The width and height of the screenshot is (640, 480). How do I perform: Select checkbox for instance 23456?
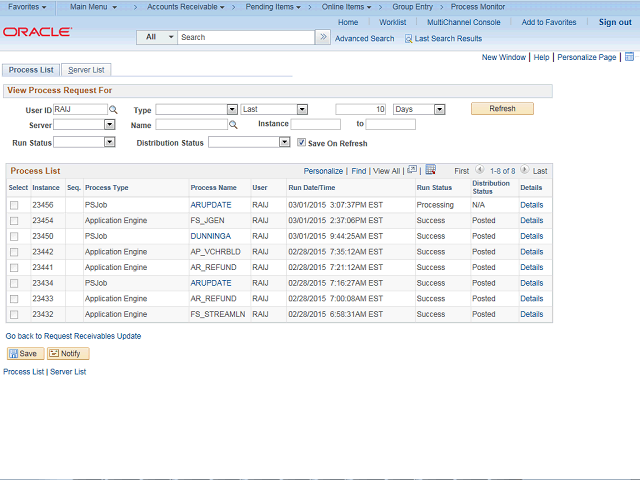tap(14, 205)
